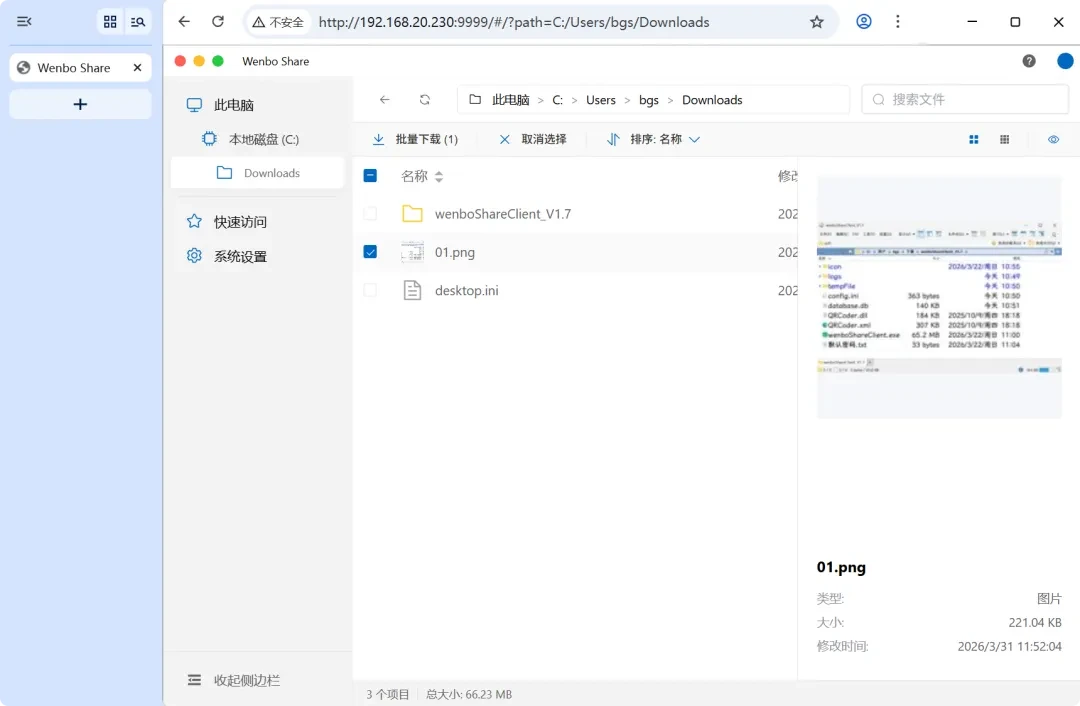Close the Wenbo Share browser tab

[x=137, y=68]
